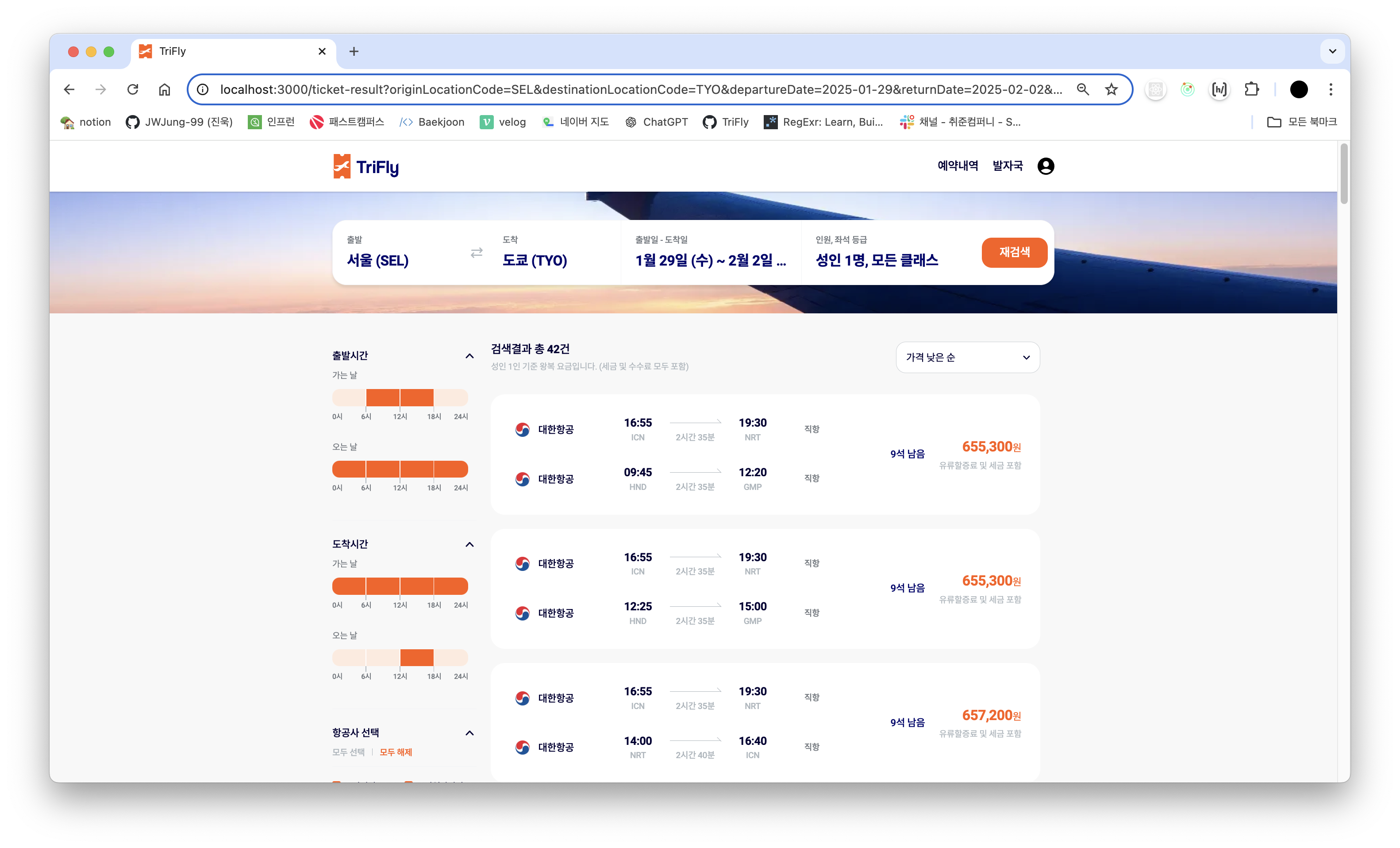This screenshot has width=1400, height=848.
Task: Open 예약내역 menu item
Action: point(958,166)
